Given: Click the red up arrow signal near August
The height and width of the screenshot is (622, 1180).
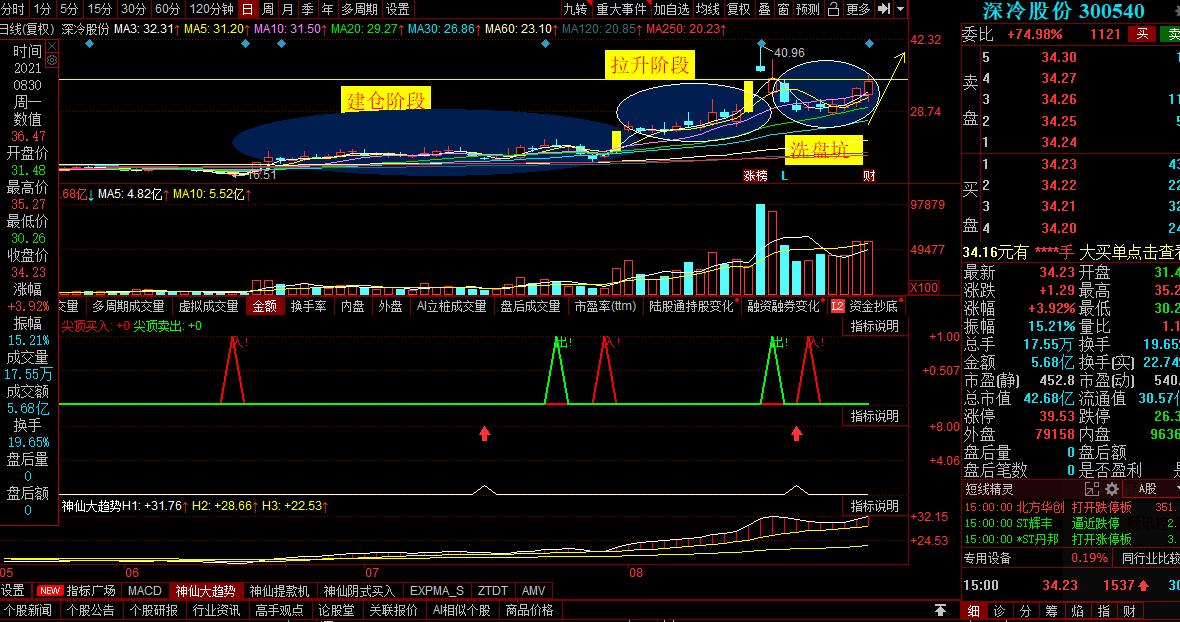Looking at the screenshot, I should click(x=797, y=433).
